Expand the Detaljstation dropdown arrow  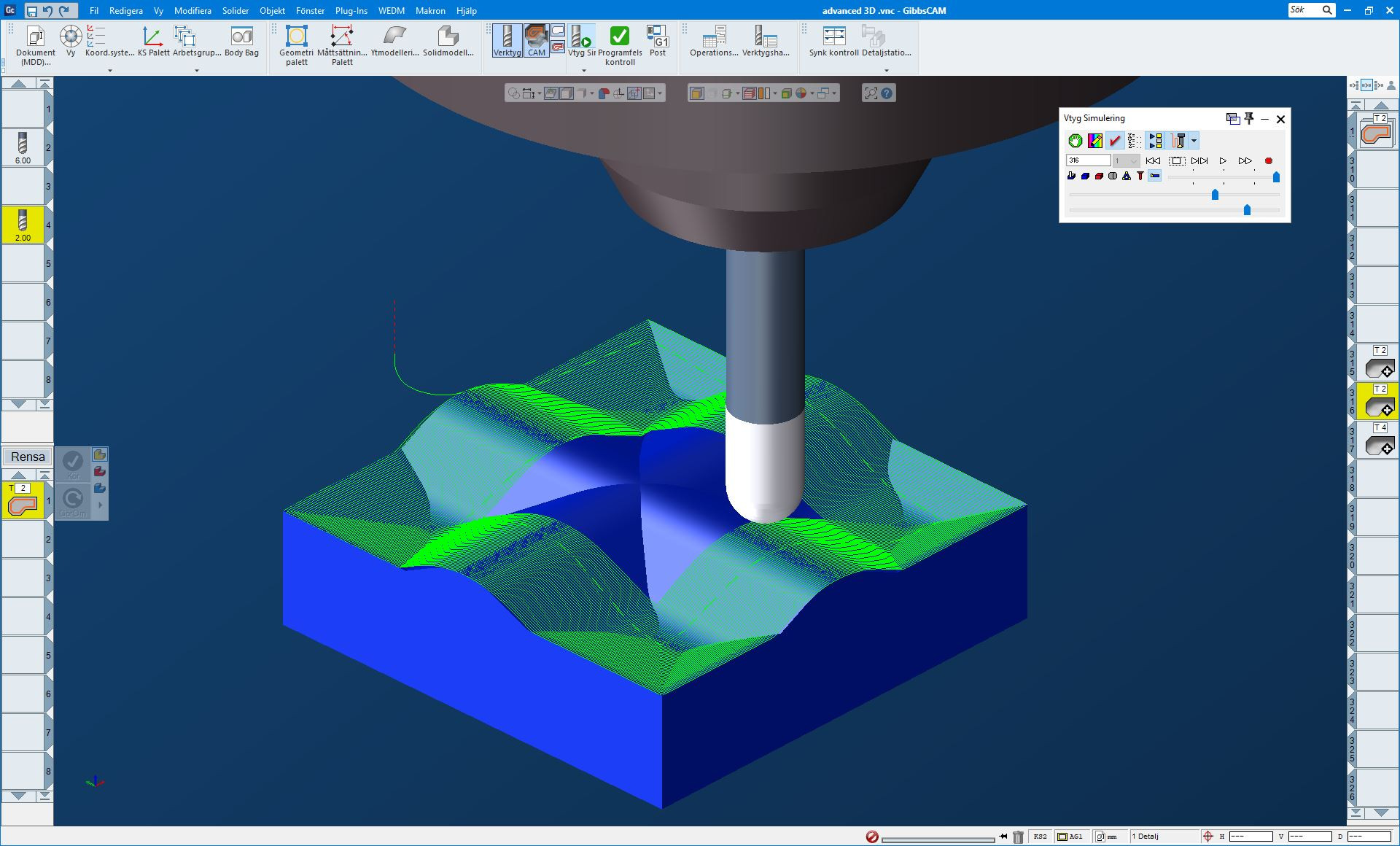(887, 71)
